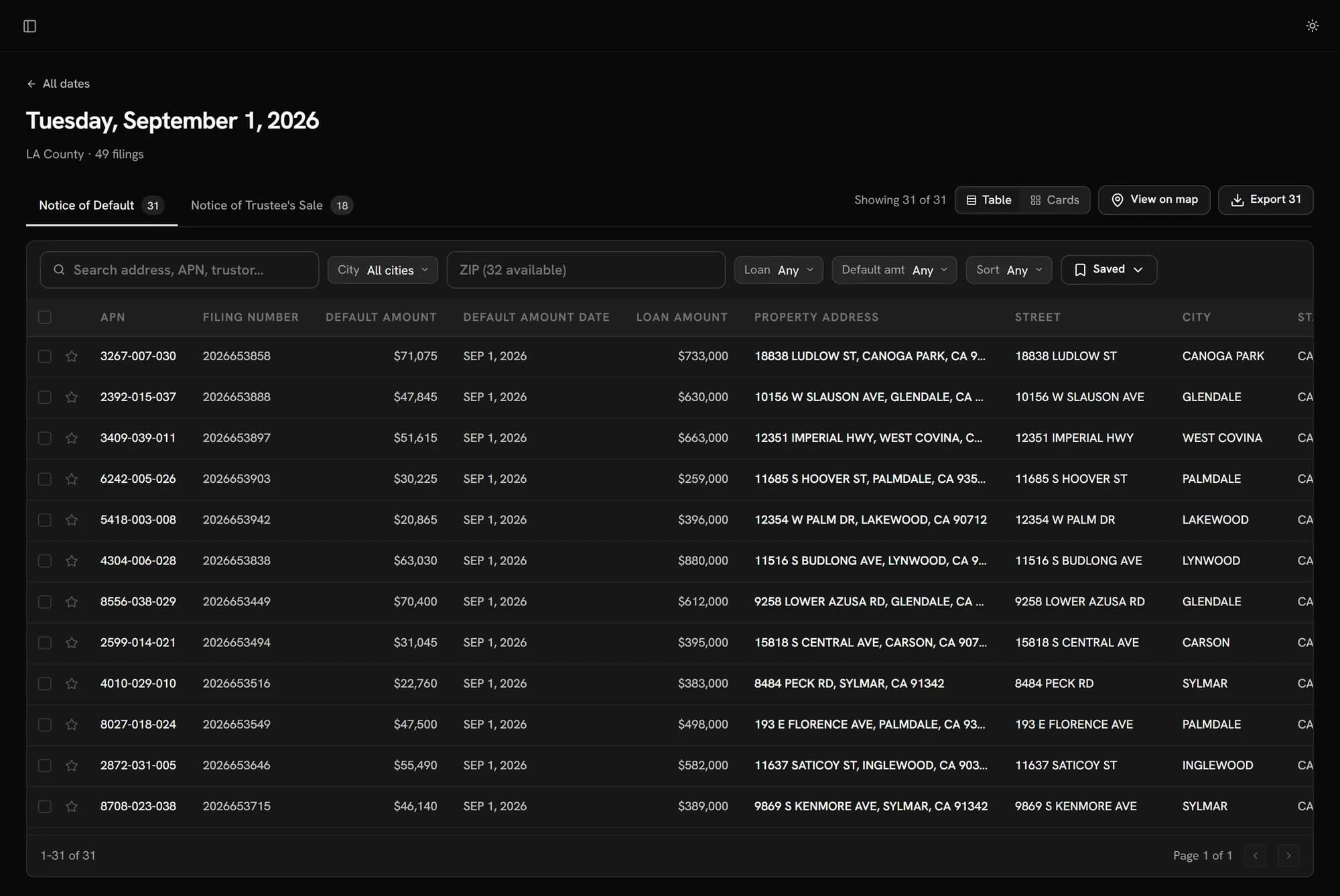
Task: Open the Sort Any dropdown
Action: (x=1009, y=270)
